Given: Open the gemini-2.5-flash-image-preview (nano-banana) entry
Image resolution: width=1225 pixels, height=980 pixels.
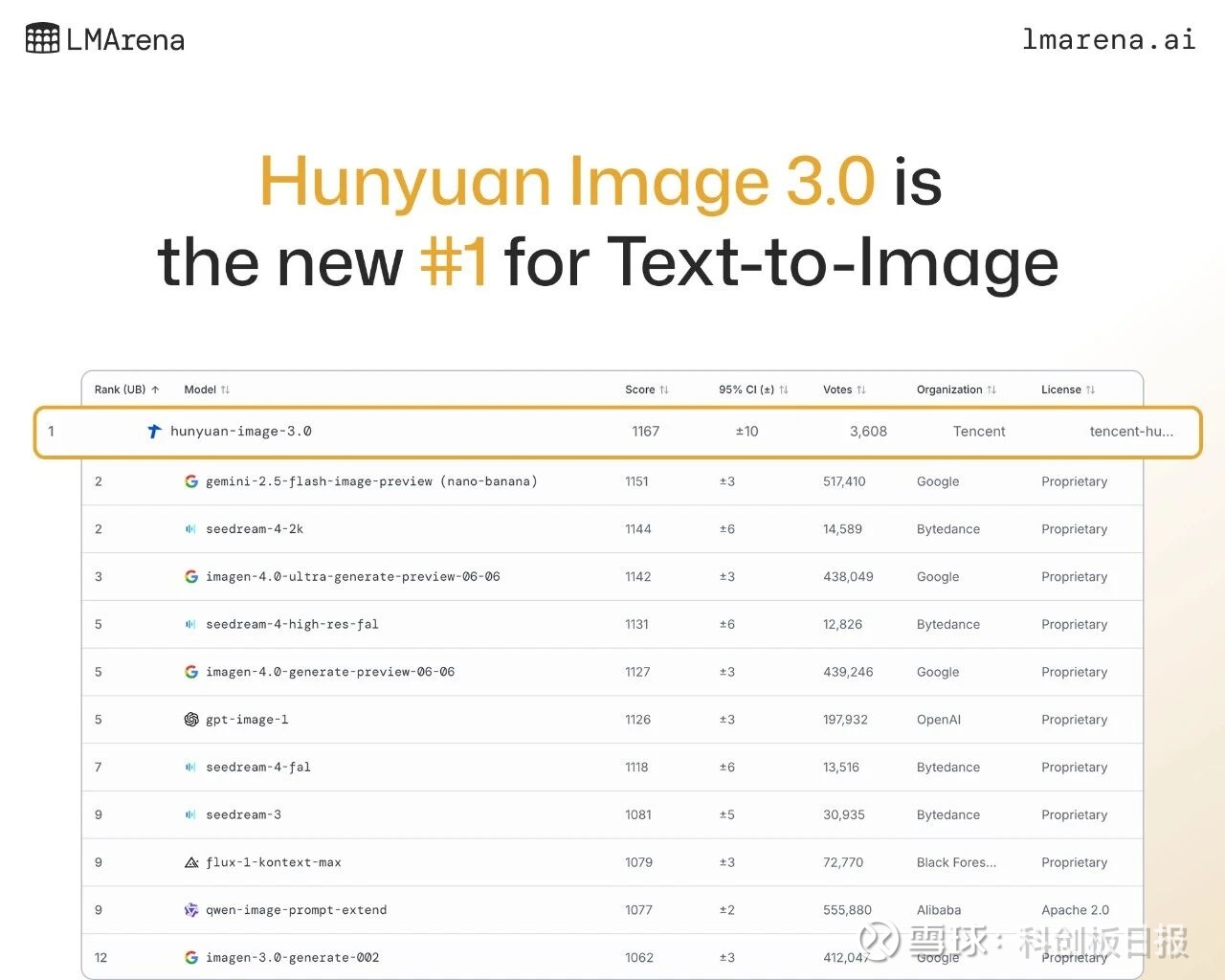Looking at the screenshot, I should 371,481.
